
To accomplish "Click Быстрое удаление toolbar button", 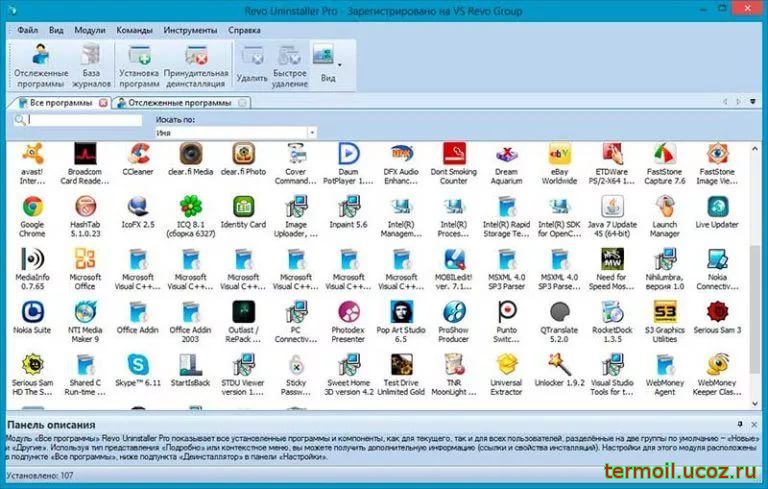I will click(x=290, y=66).
